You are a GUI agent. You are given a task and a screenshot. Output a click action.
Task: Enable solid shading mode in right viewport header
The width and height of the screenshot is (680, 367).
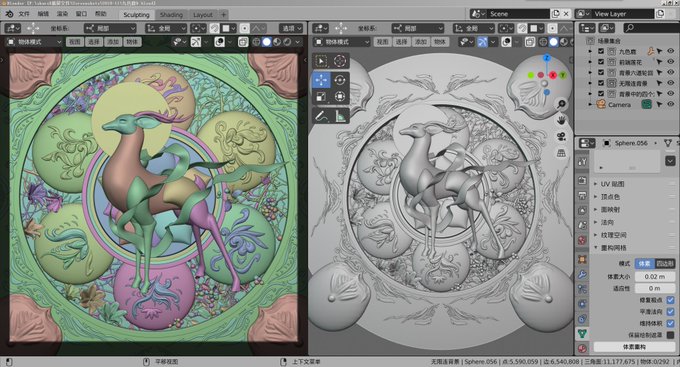[x=553, y=42]
